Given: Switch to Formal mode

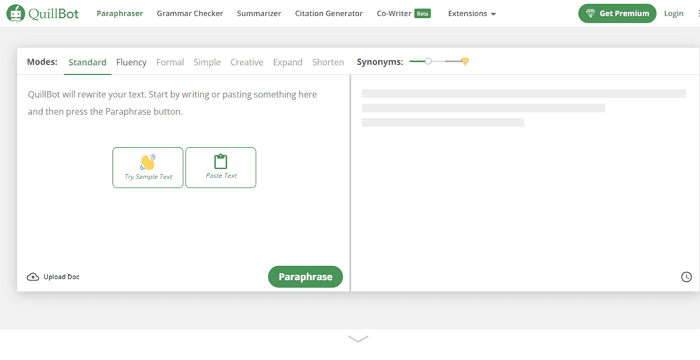Looking at the screenshot, I should pyautogui.click(x=170, y=62).
